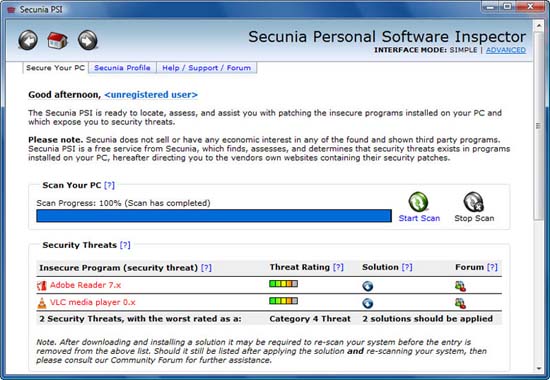Click the green Start Scan icon
Screen dimensions: 550x380
[418, 202]
